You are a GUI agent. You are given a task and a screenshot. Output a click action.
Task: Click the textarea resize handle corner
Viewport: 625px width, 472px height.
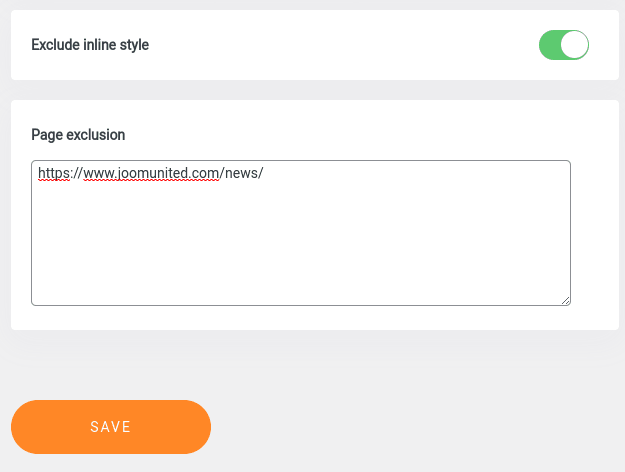tap(565, 300)
